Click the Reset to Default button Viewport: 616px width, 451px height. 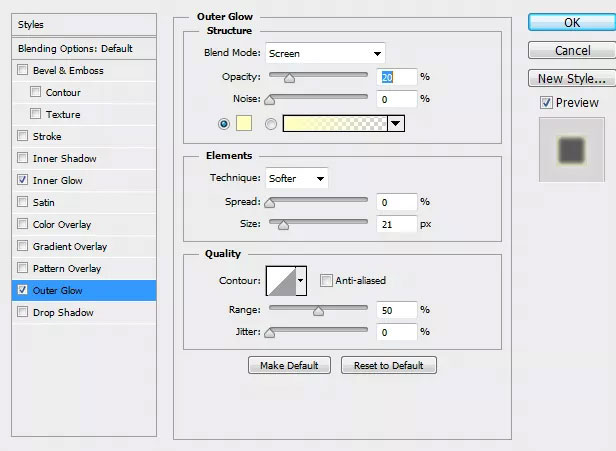(x=389, y=365)
